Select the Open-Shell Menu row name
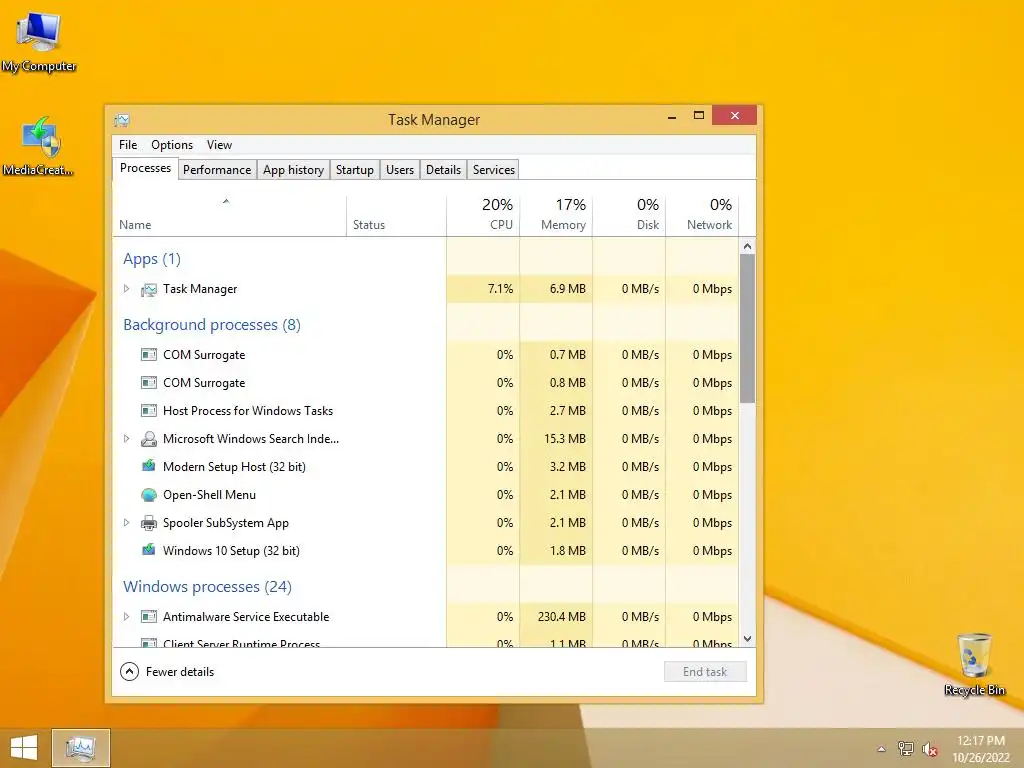Viewport: 1024px width, 768px height. [210, 495]
